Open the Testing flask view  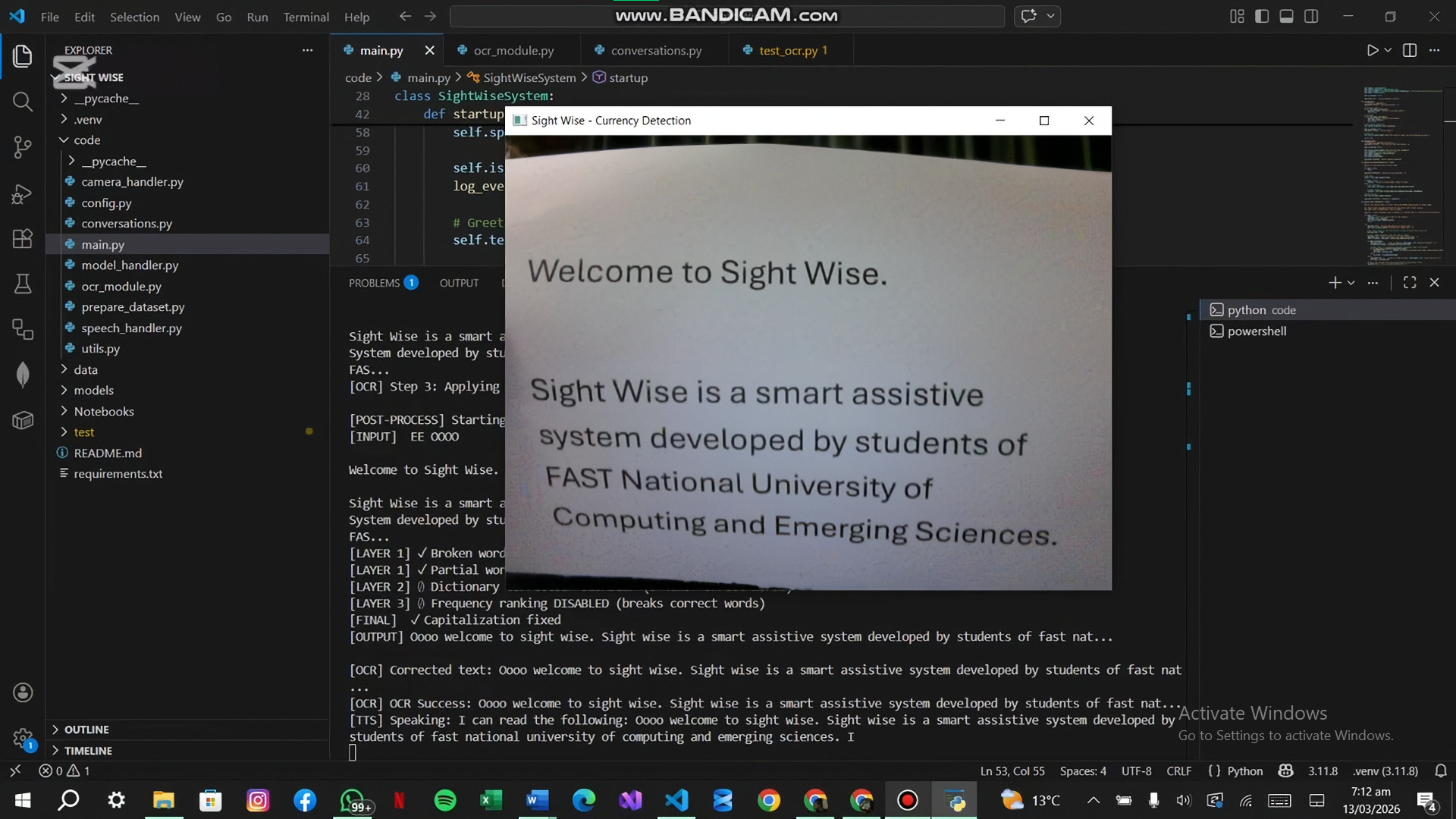[x=23, y=284]
